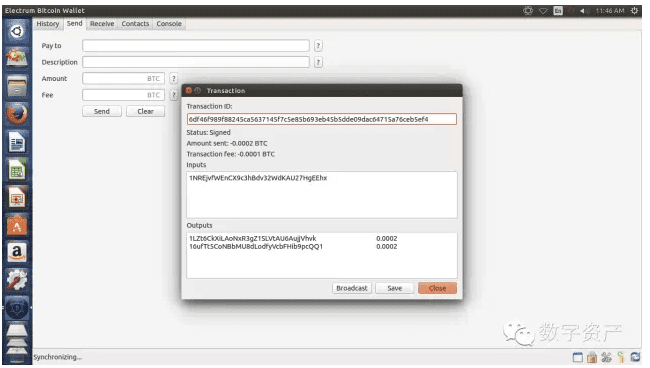The width and height of the screenshot is (650, 368).
Task: Click the Fee help question button
Action: click(x=174, y=95)
